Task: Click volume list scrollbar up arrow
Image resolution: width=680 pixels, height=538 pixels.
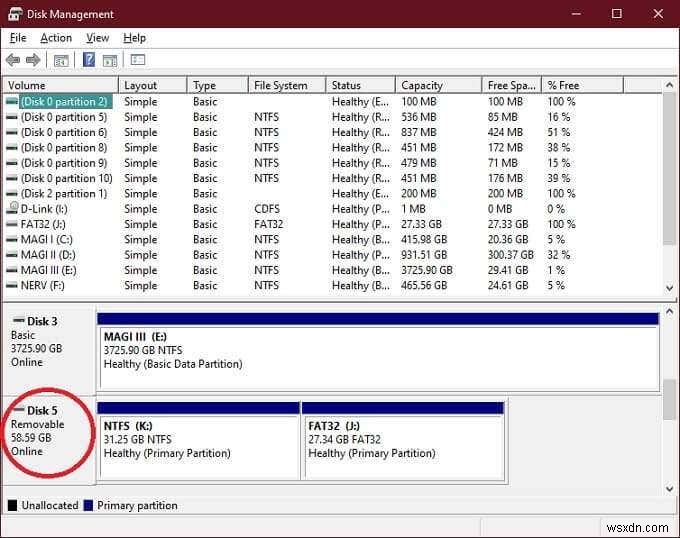Action: tap(669, 85)
